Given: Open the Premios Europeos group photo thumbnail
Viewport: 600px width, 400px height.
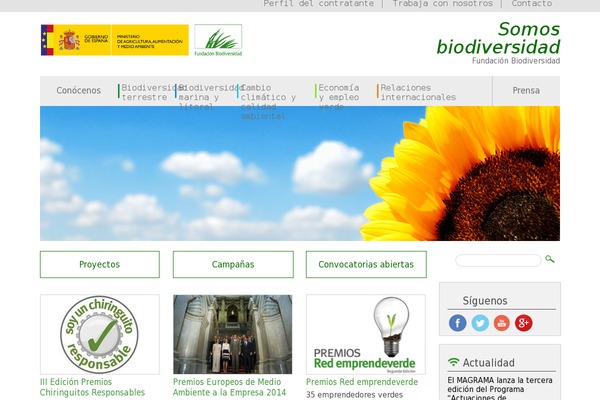Looking at the screenshot, I should tap(233, 335).
